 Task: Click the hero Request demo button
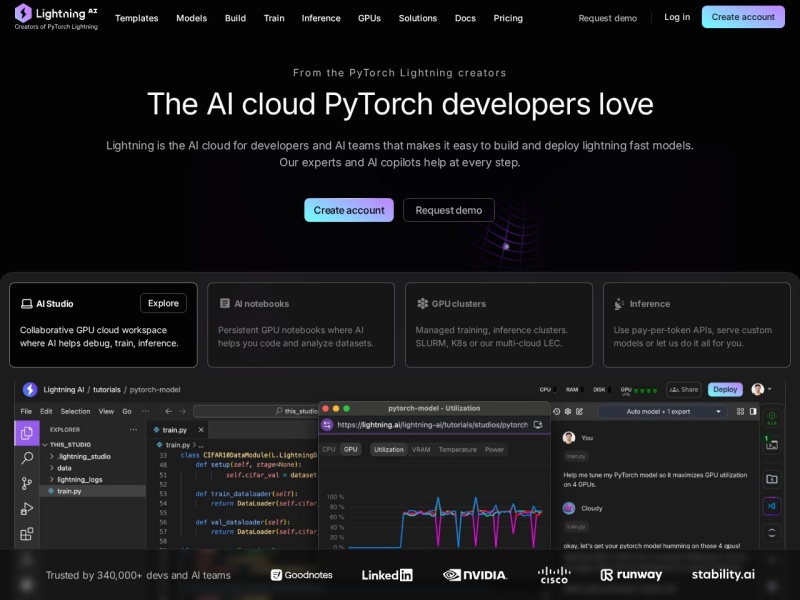(x=448, y=210)
